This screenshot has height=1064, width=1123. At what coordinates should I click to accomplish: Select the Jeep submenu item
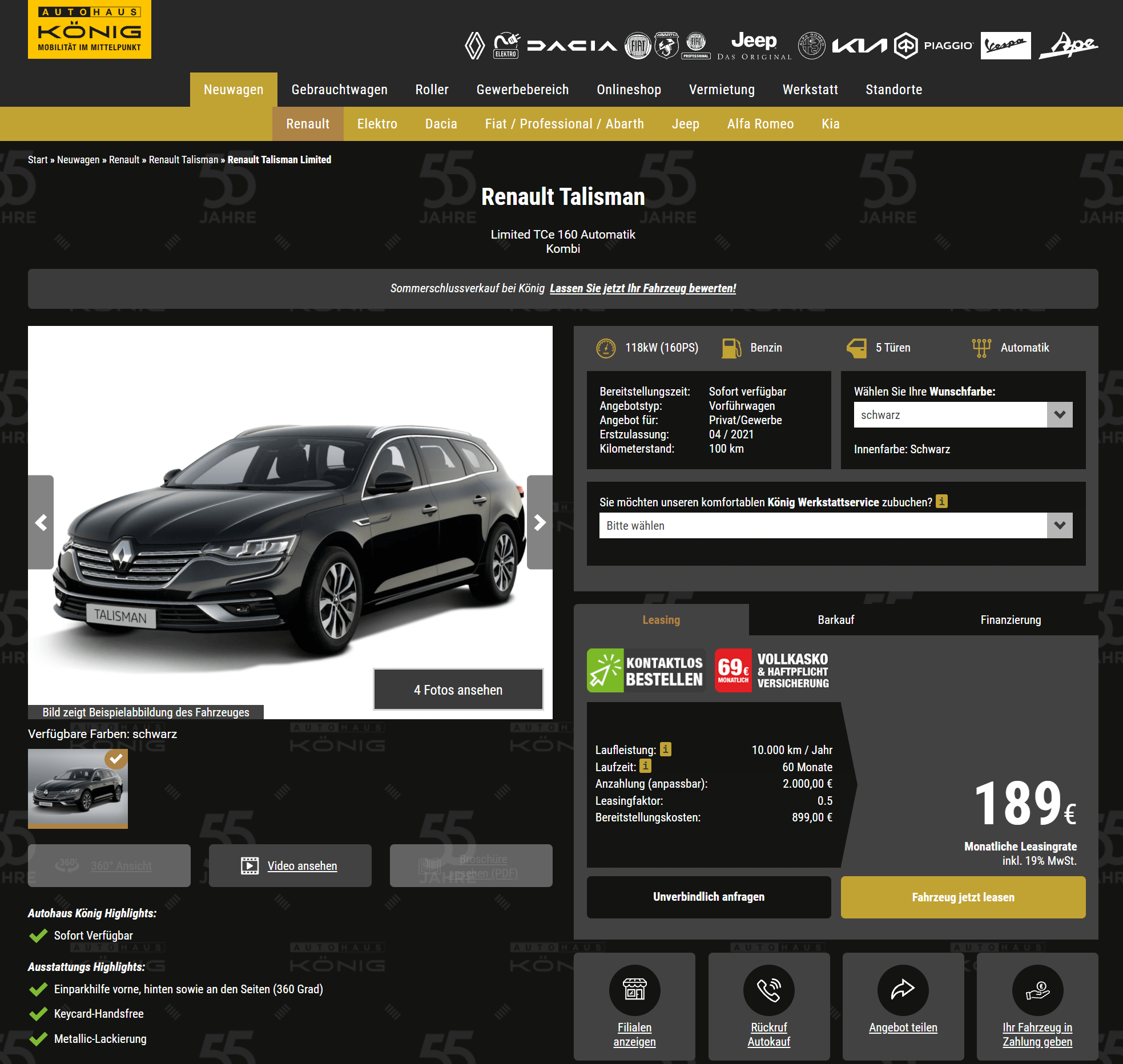(x=685, y=124)
